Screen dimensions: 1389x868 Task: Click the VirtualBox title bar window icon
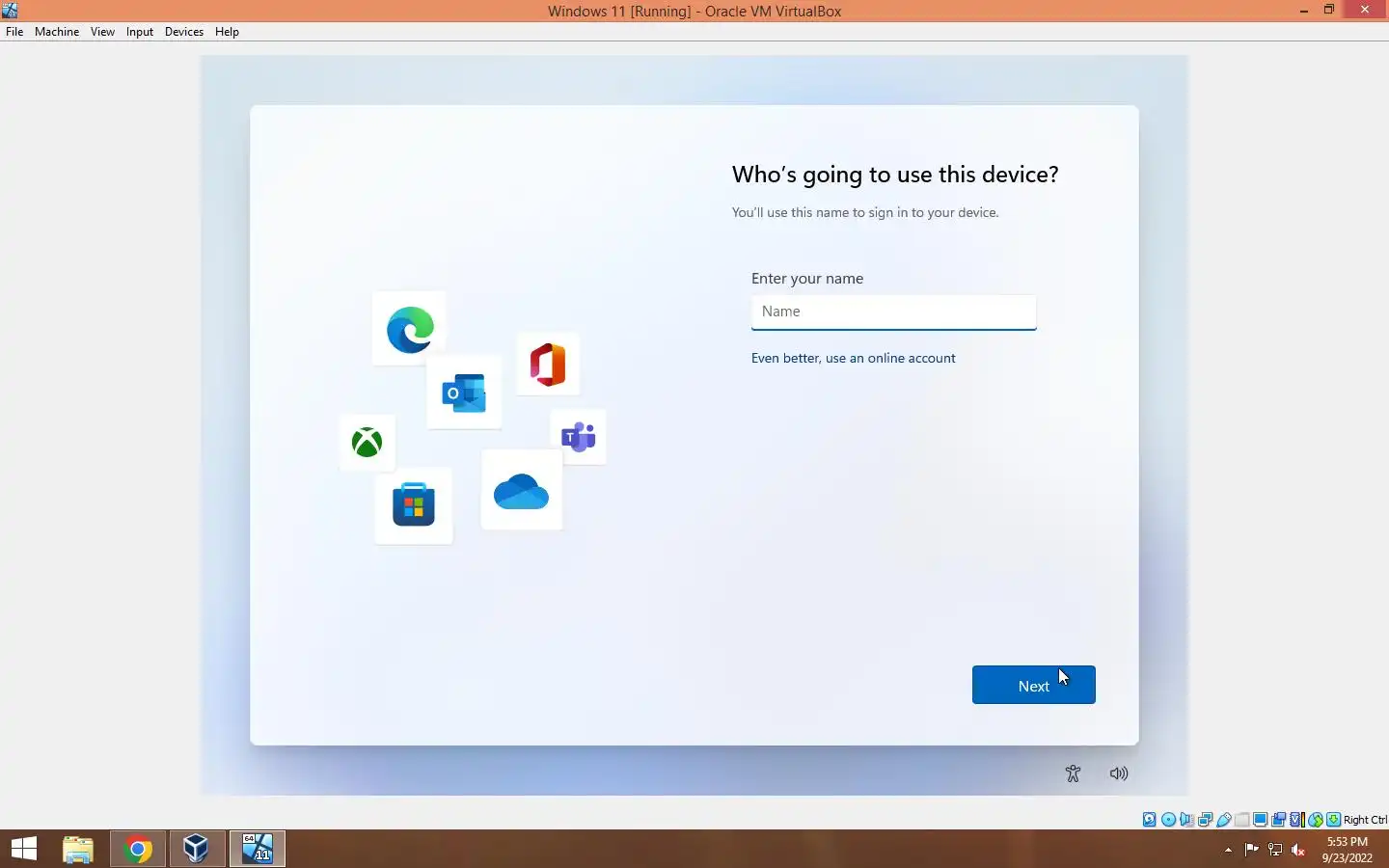pyautogui.click(x=10, y=11)
